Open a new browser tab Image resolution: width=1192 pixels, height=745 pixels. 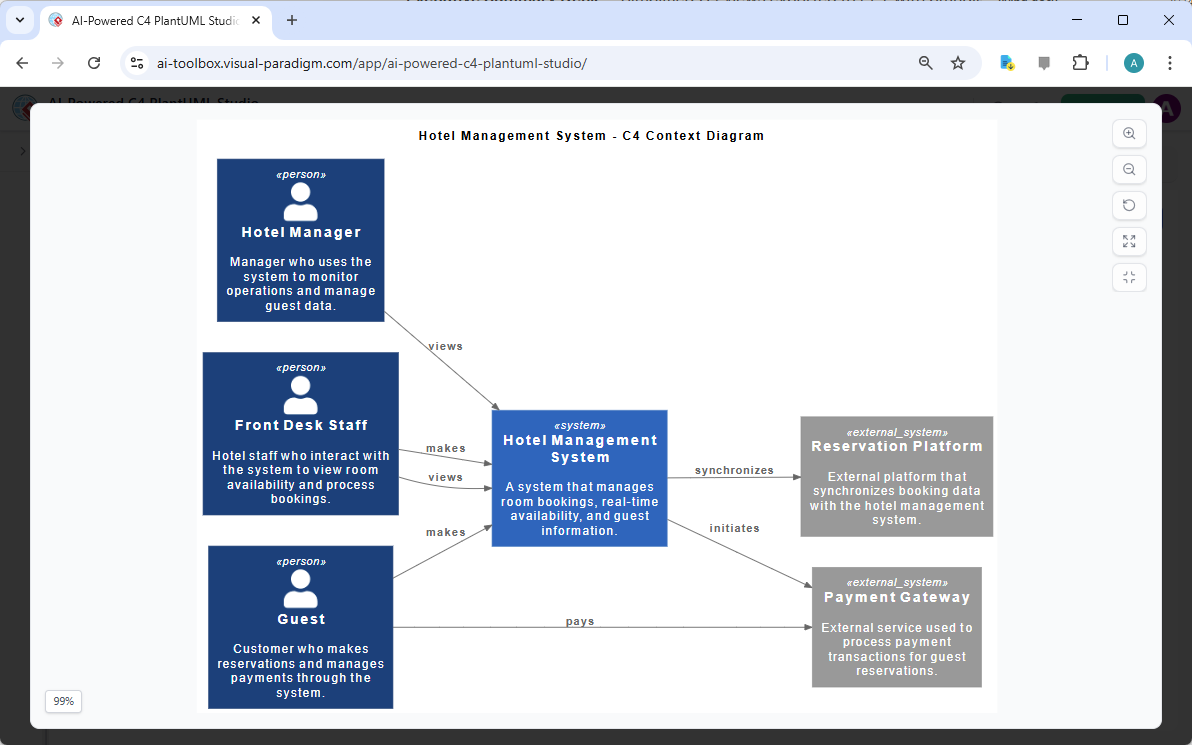click(291, 19)
